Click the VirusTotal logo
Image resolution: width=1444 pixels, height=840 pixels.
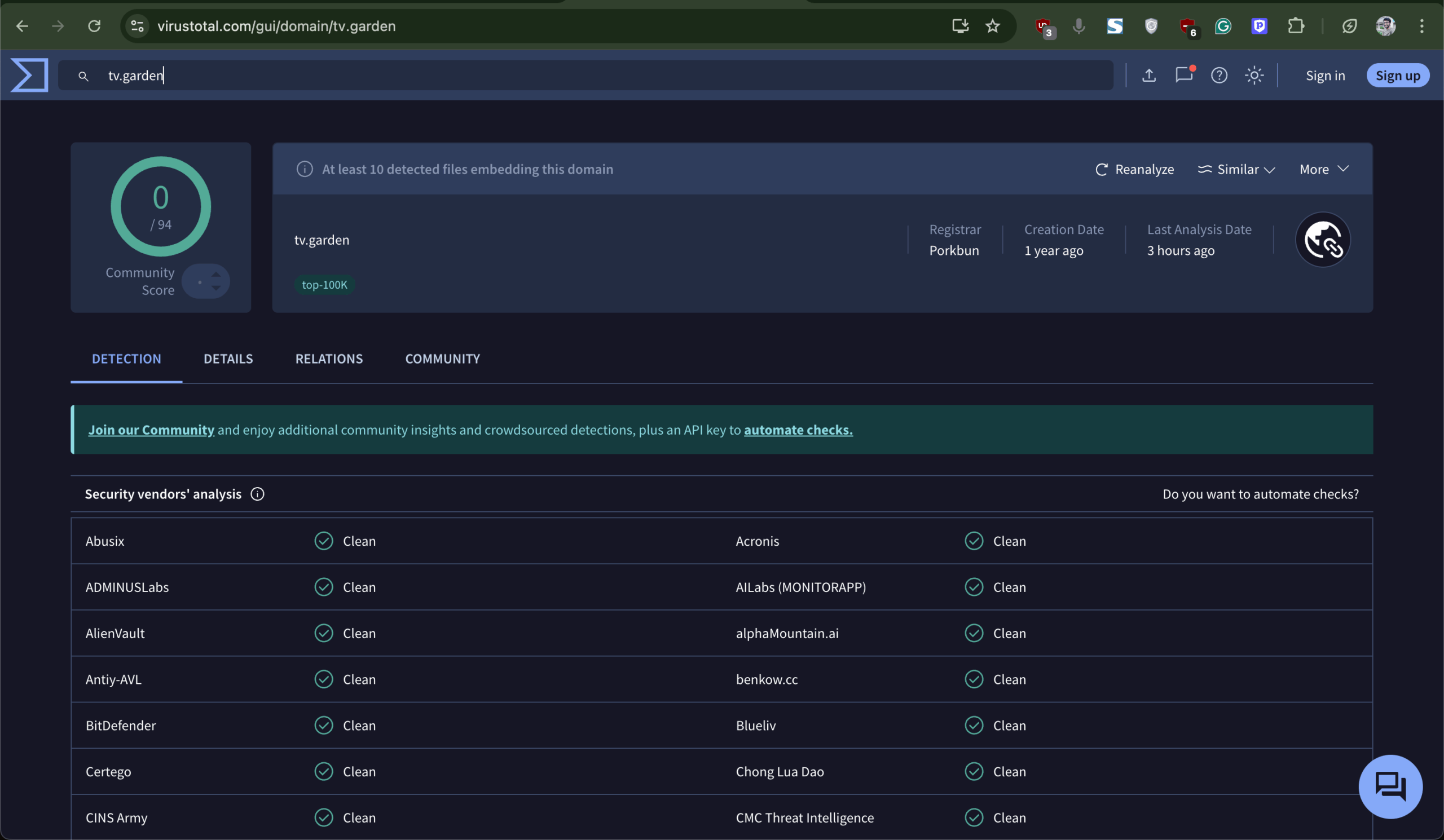click(29, 75)
